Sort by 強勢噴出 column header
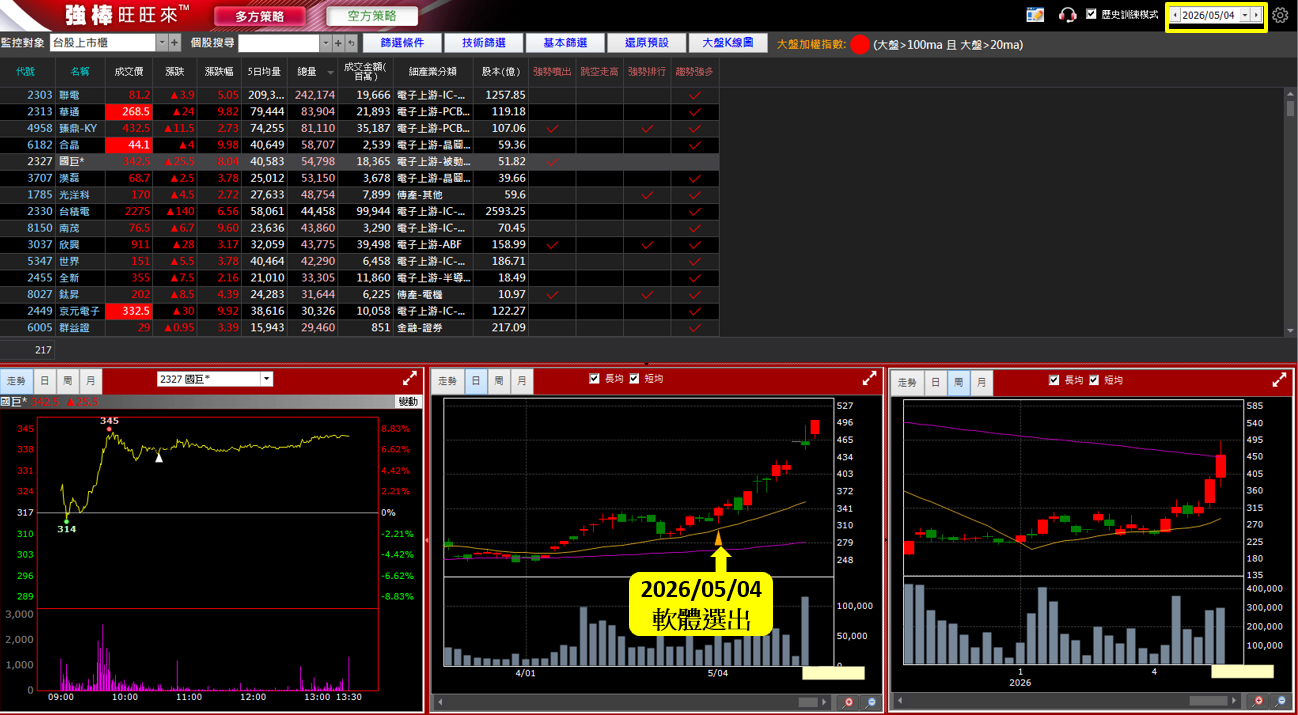Image resolution: width=1298 pixels, height=715 pixels. tap(552, 72)
